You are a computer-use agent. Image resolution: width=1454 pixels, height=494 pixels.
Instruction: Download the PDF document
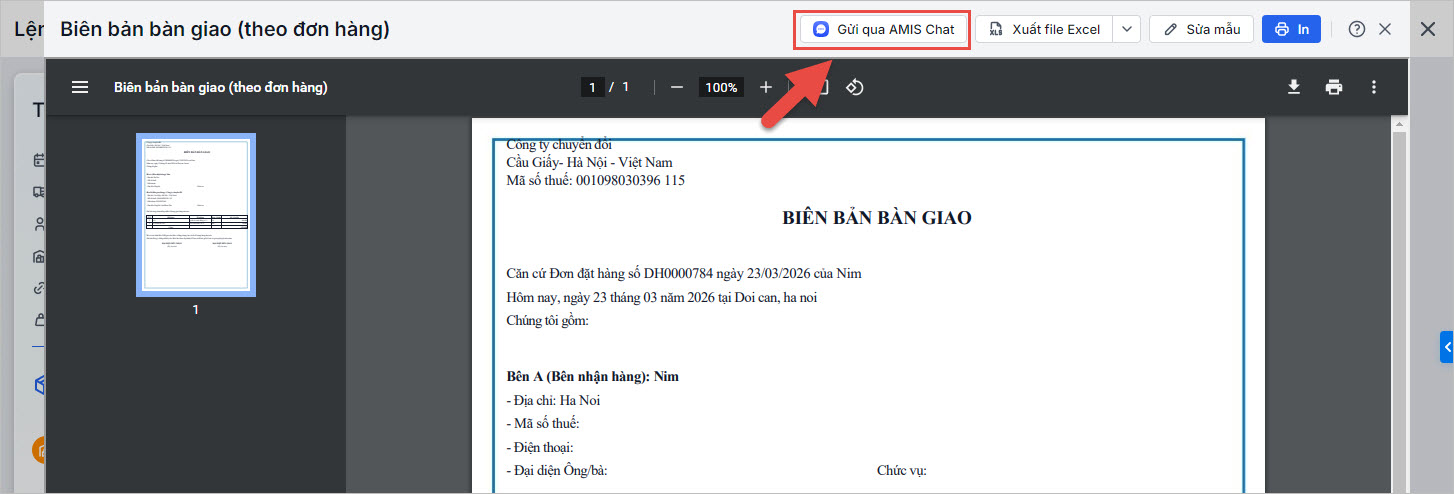tap(1294, 87)
